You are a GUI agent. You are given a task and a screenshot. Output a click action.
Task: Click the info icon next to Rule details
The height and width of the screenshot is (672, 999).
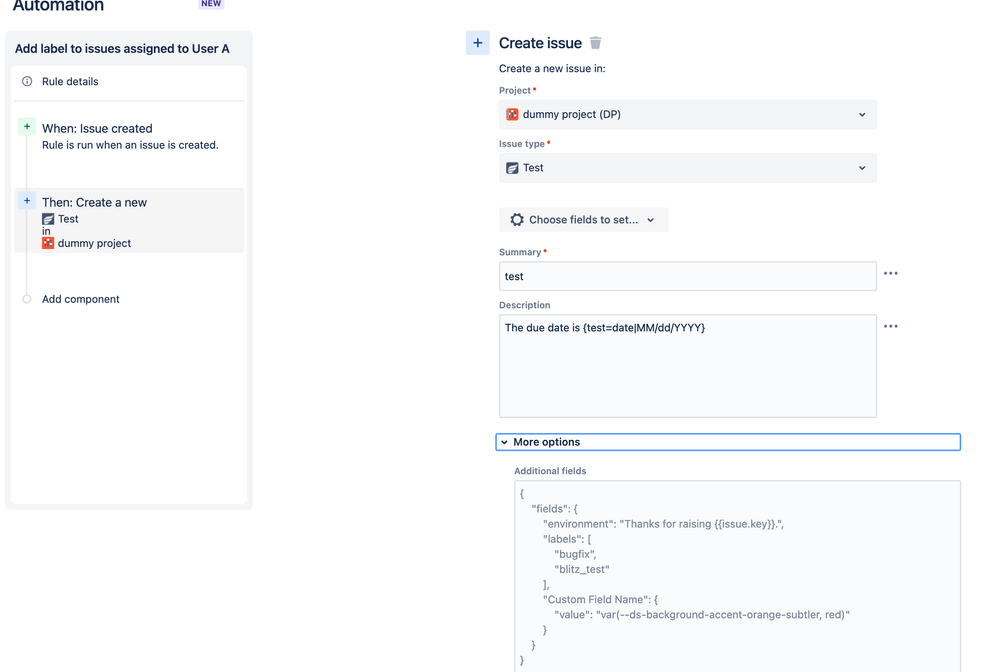tap(27, 82)
